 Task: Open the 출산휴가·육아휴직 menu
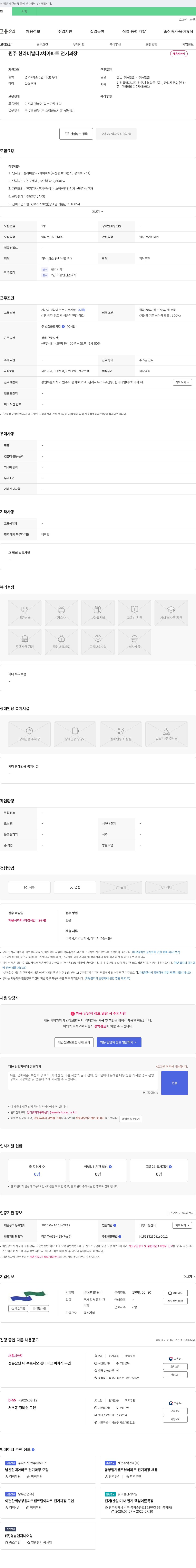[x=178, y=32]
